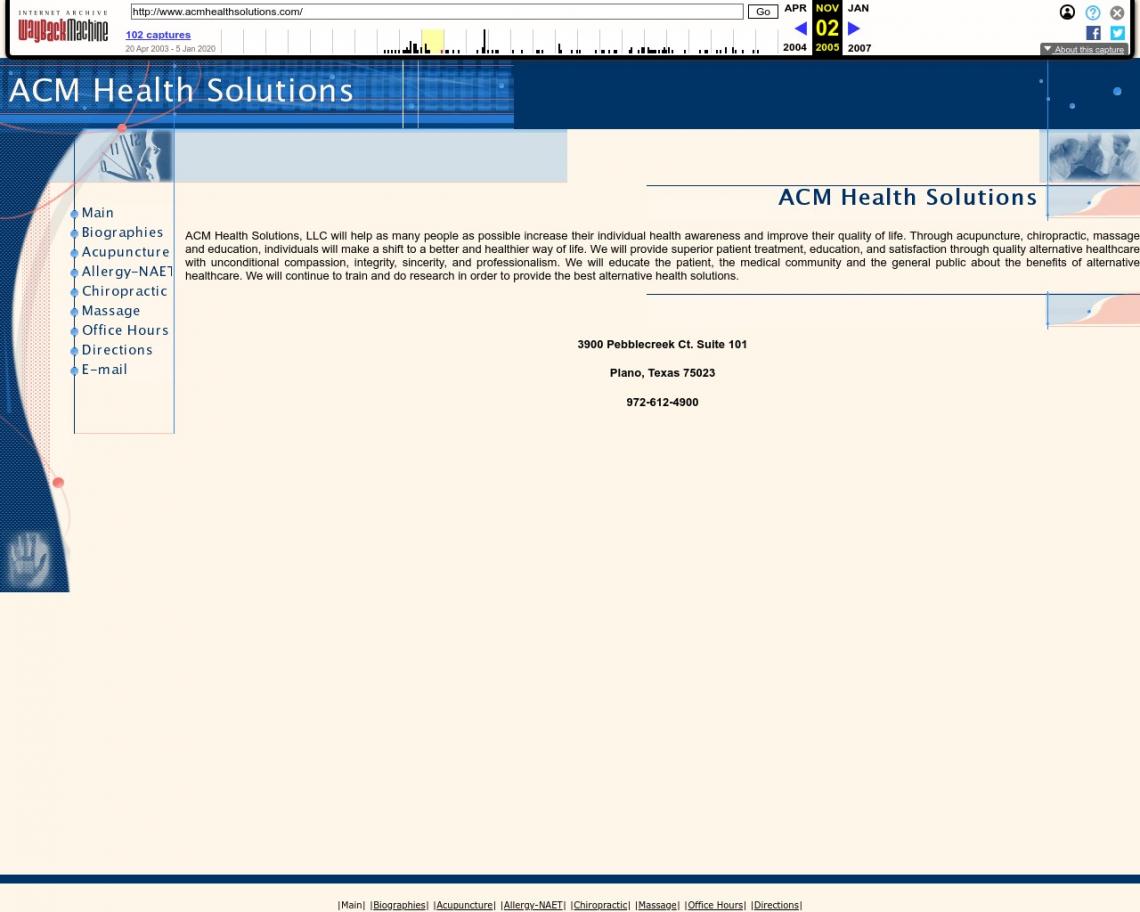Image resolution: width=1140 pixels, height=912 pixels.
Task: Open the Wayback user account icon
Action: click(x=1067, y=12)
